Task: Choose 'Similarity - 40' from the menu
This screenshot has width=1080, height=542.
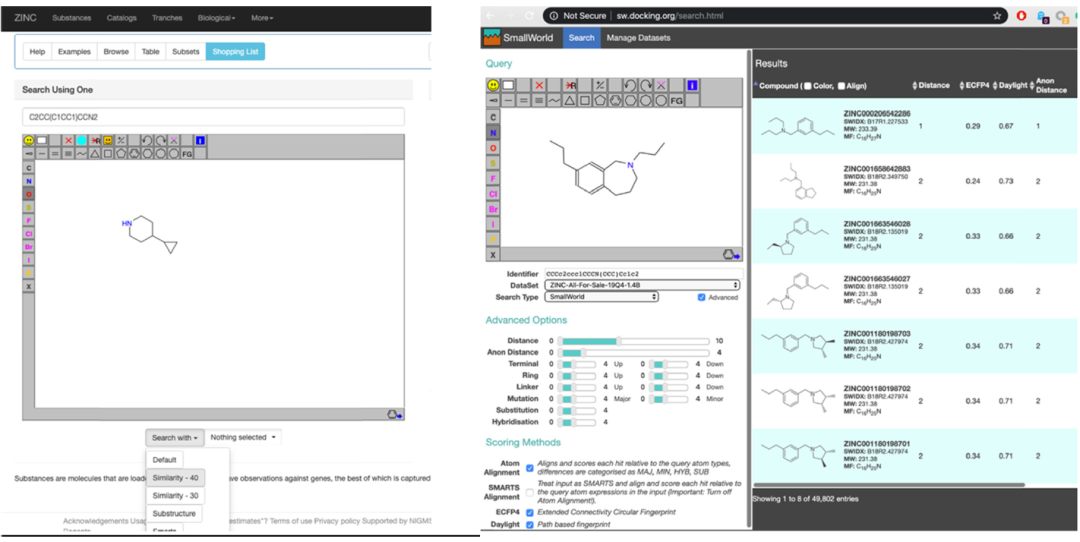Action: click(x=176, y=477)
